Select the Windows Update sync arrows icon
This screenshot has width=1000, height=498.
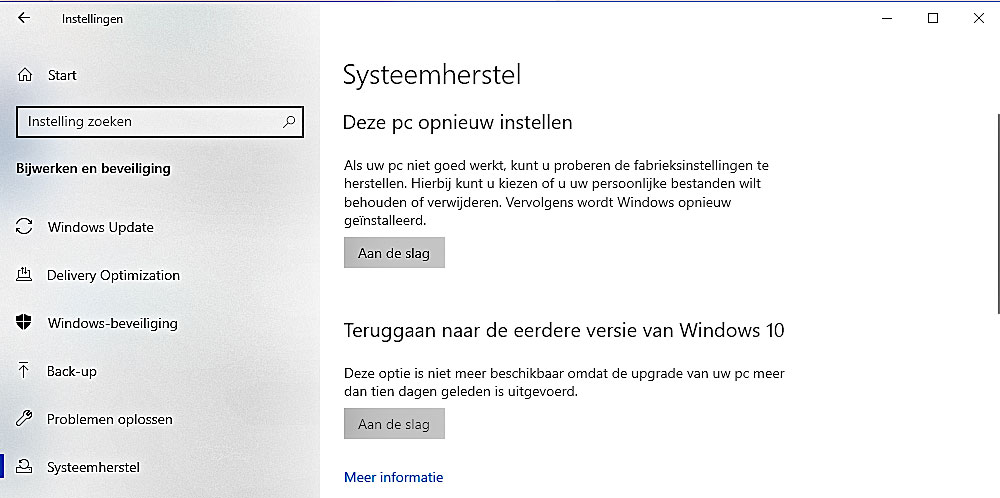point(24,227)
